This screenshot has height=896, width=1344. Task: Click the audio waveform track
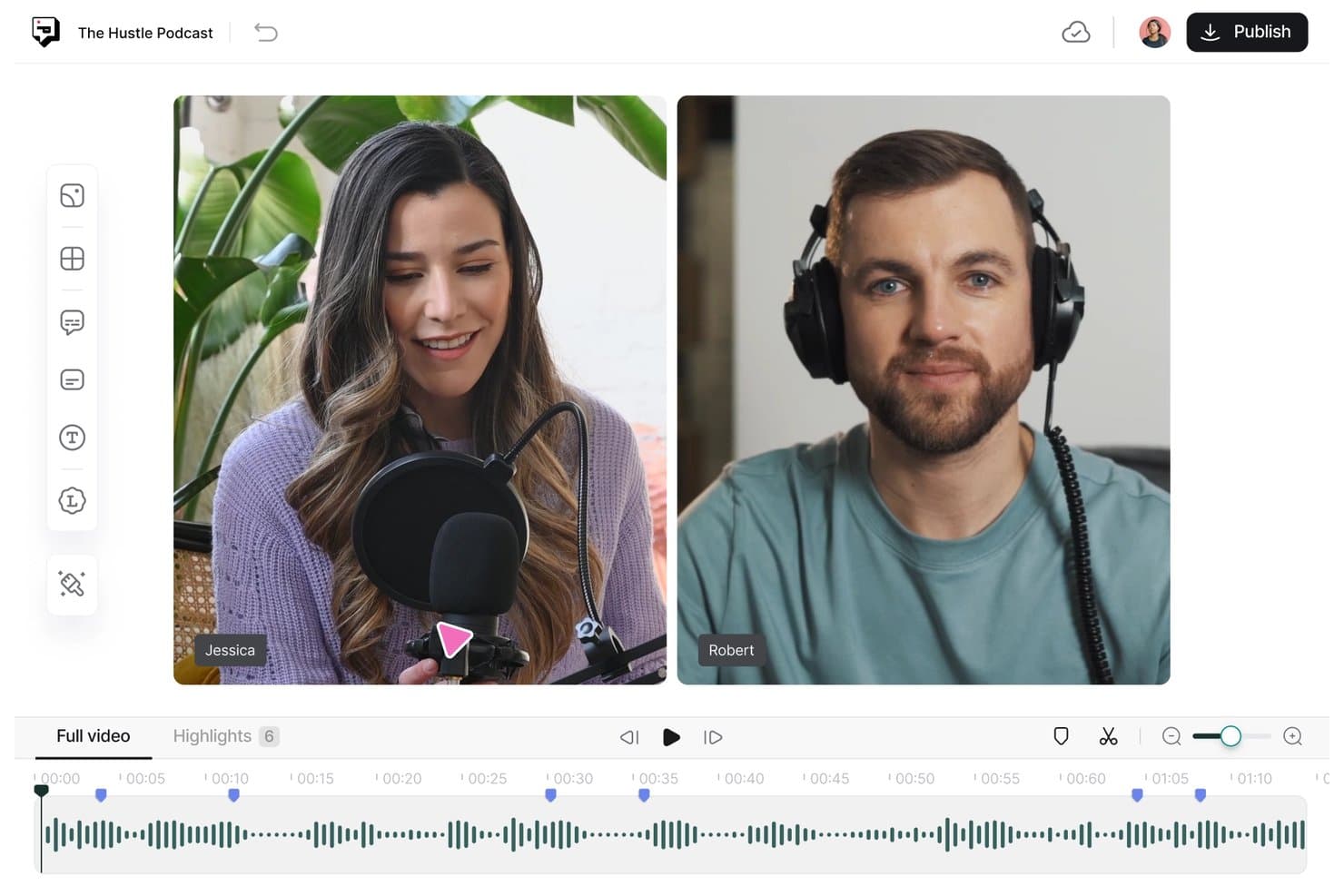[671, 834]
